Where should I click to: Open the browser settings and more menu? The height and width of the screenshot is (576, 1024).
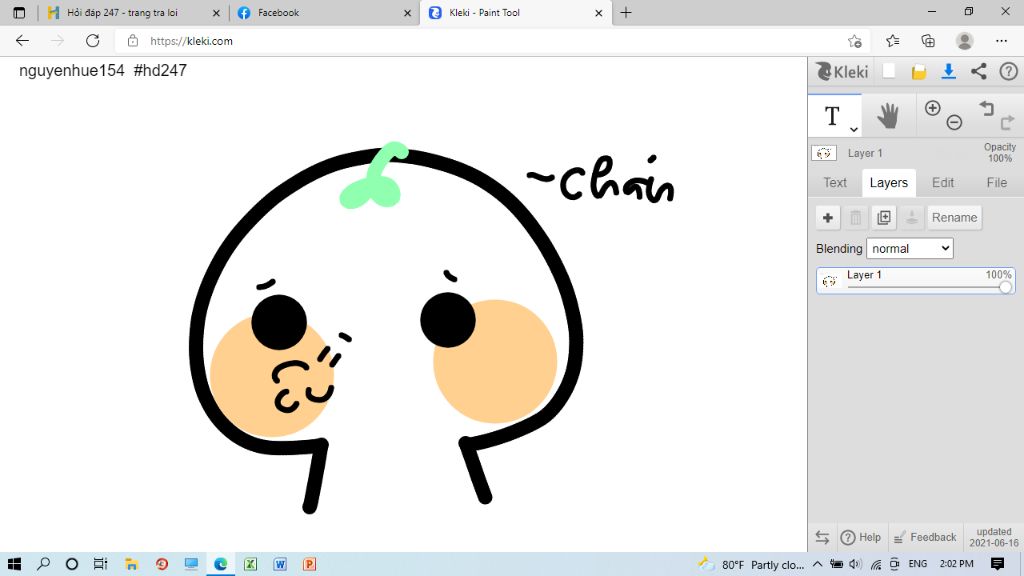[1001, 40]
